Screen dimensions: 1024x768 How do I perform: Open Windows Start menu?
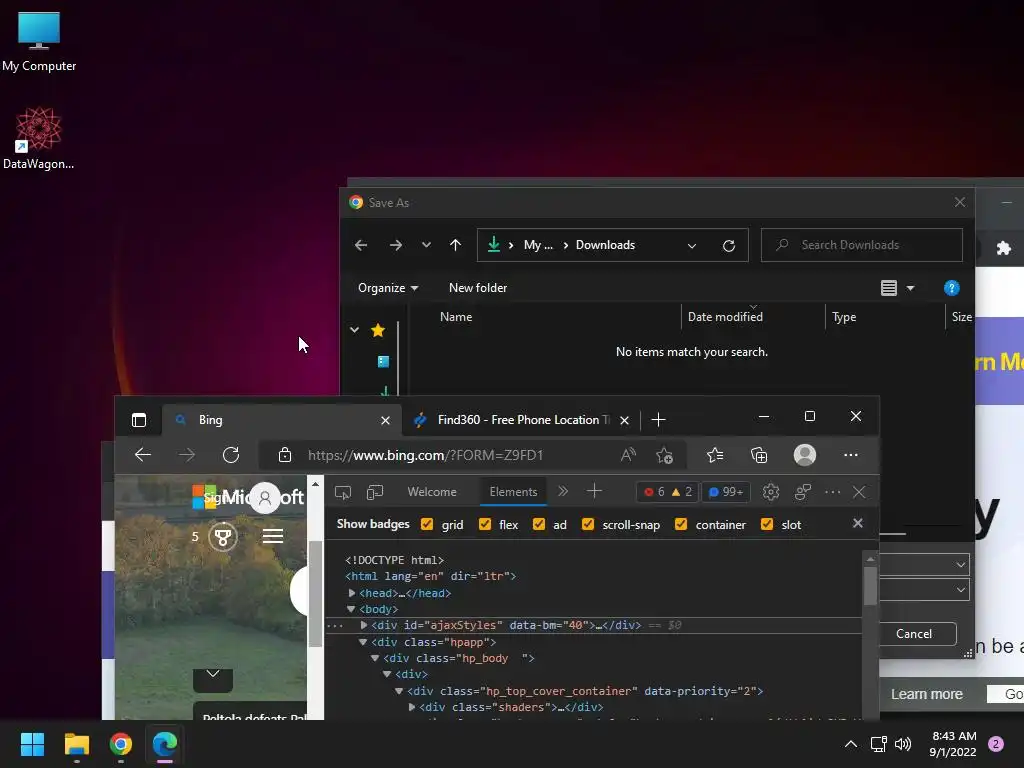pyautogui.click(x=32, y=744)
